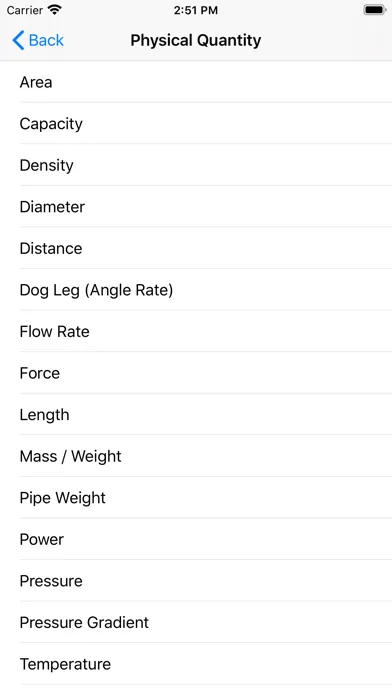Choose Mass / Weight option
Screen dimensions: 392x696
coord(196,456)
